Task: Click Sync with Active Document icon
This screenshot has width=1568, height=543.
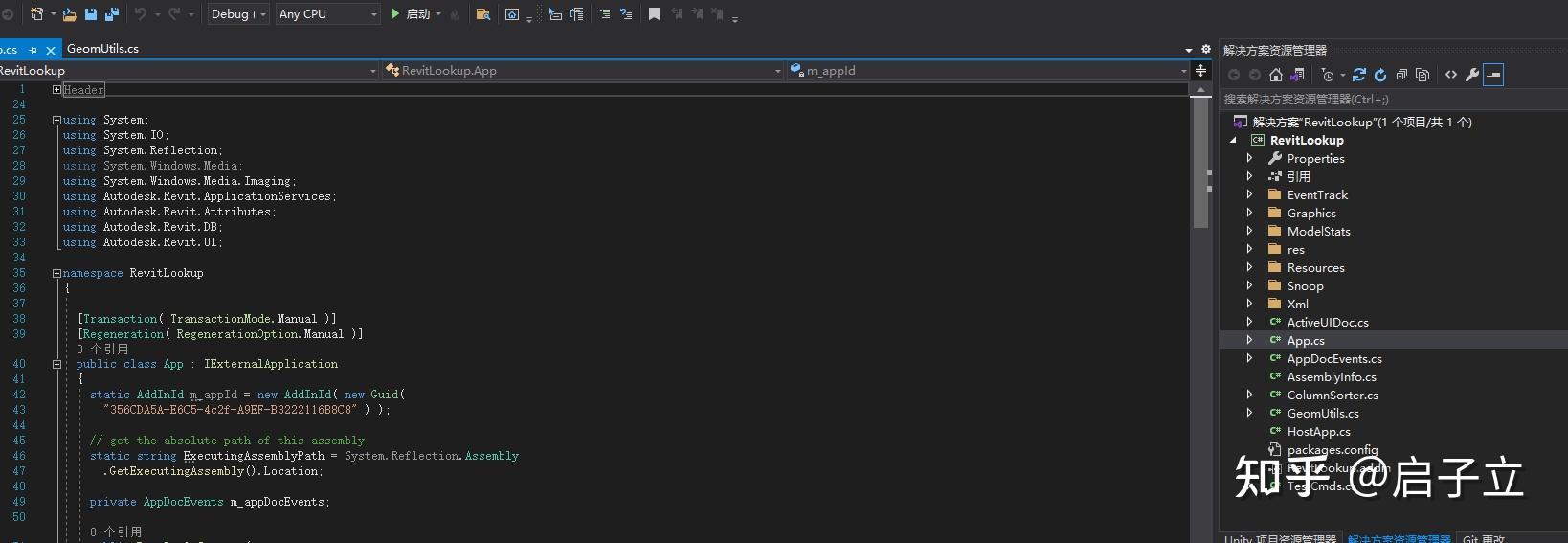Action: click(x=1359, y=75)
